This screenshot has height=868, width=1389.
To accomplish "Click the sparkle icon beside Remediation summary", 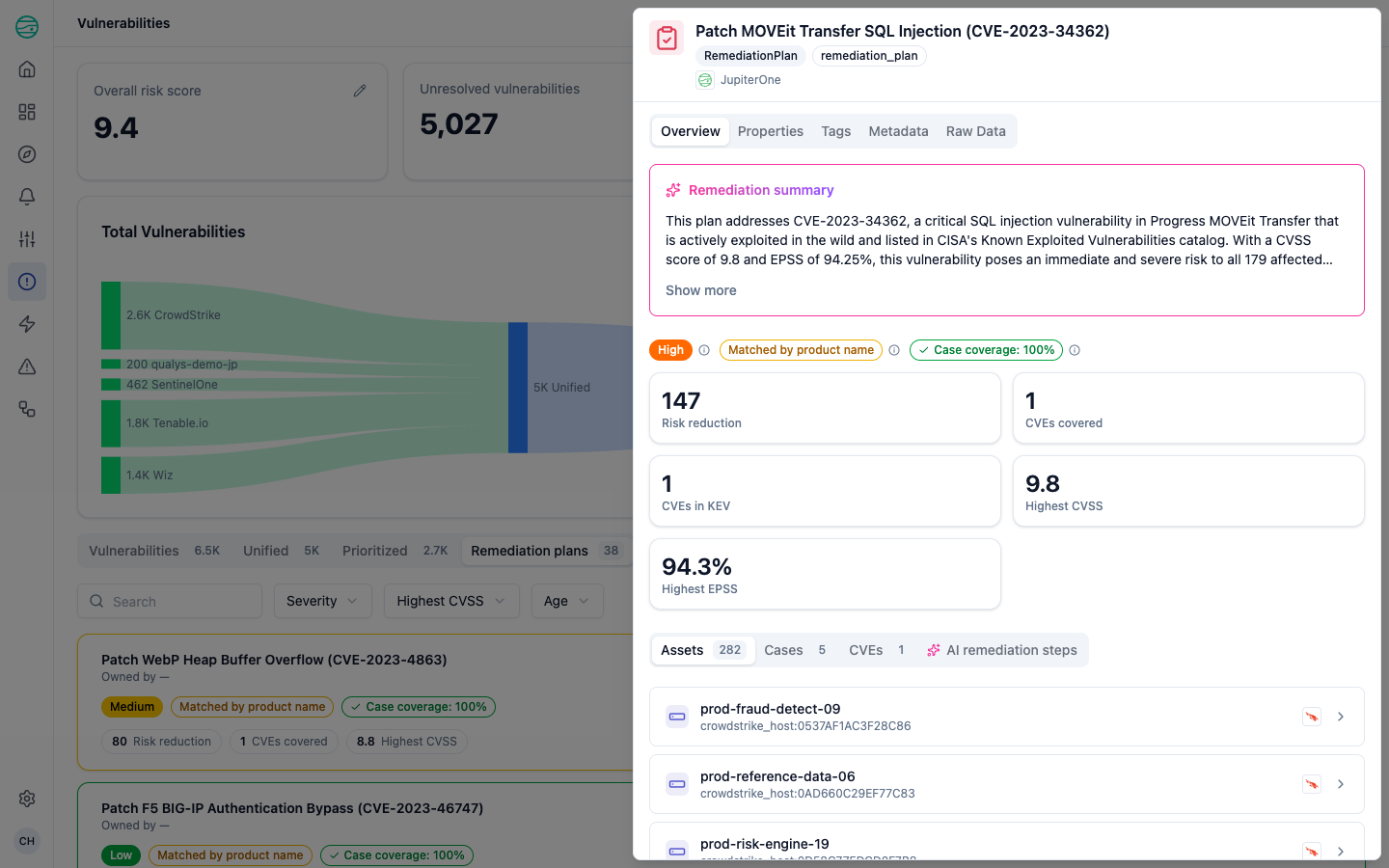I will (673, 190).
